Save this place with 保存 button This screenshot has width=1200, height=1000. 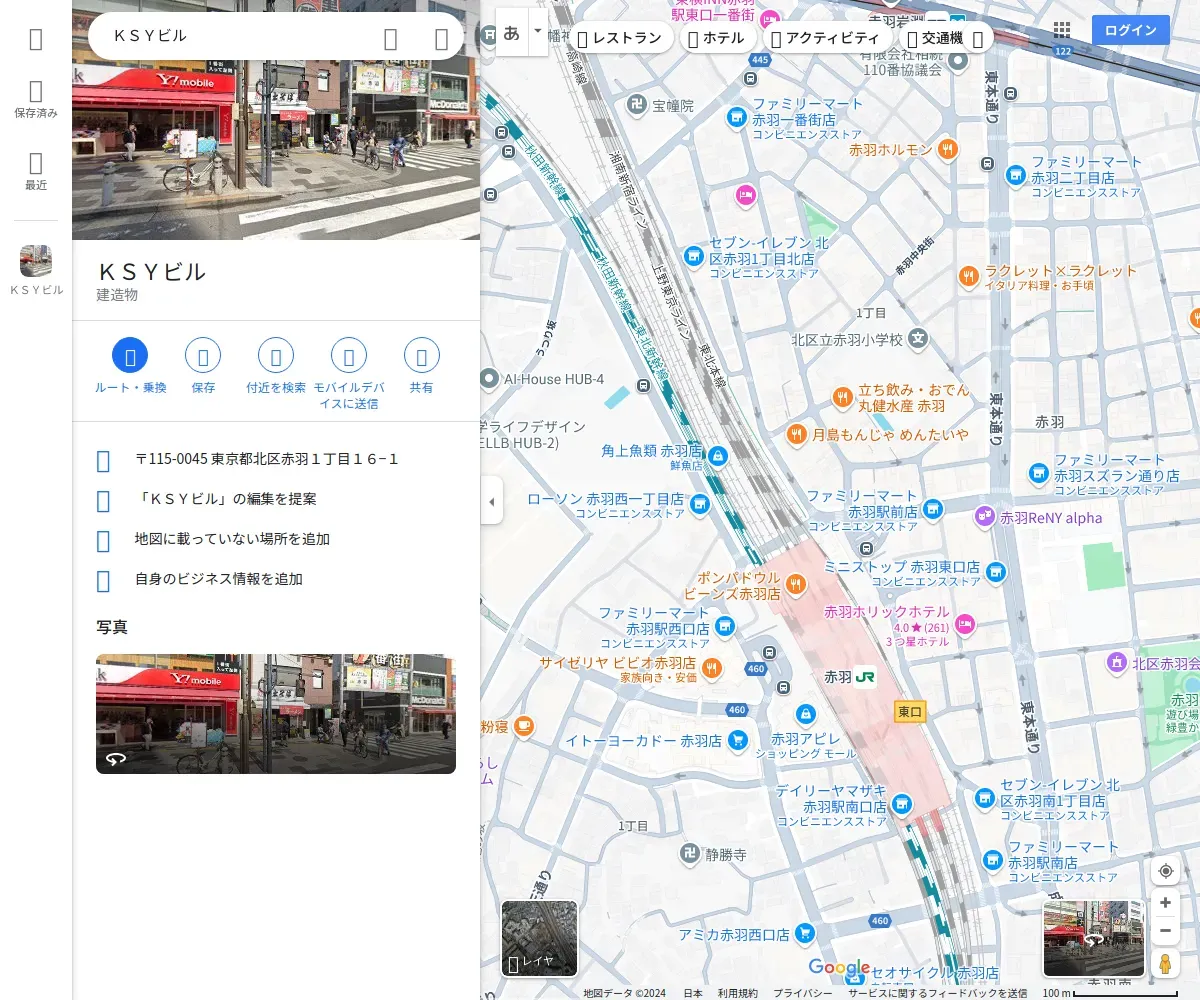pos(203,365)
